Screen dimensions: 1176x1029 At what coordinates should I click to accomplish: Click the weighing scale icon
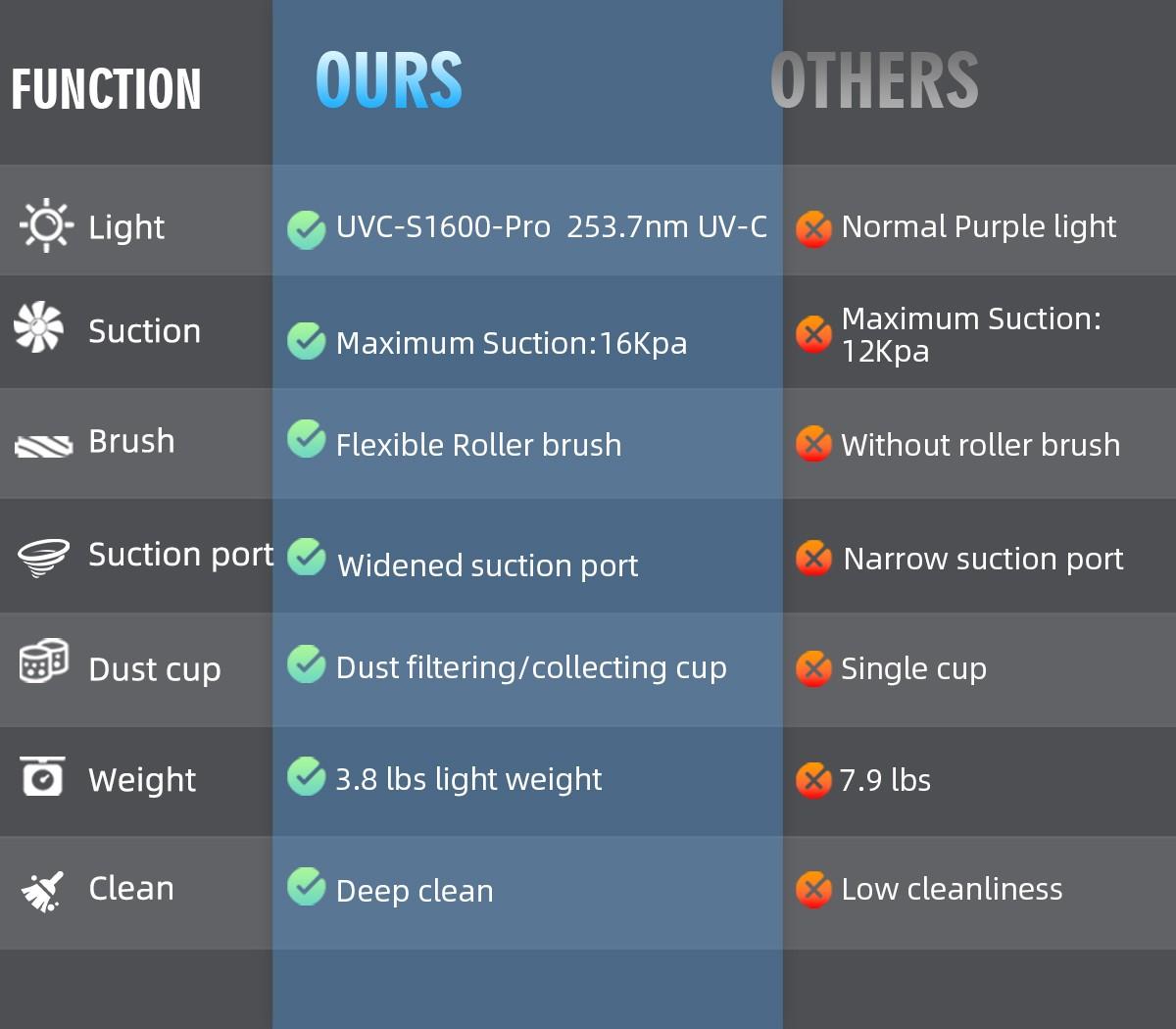tap(42, 776)
